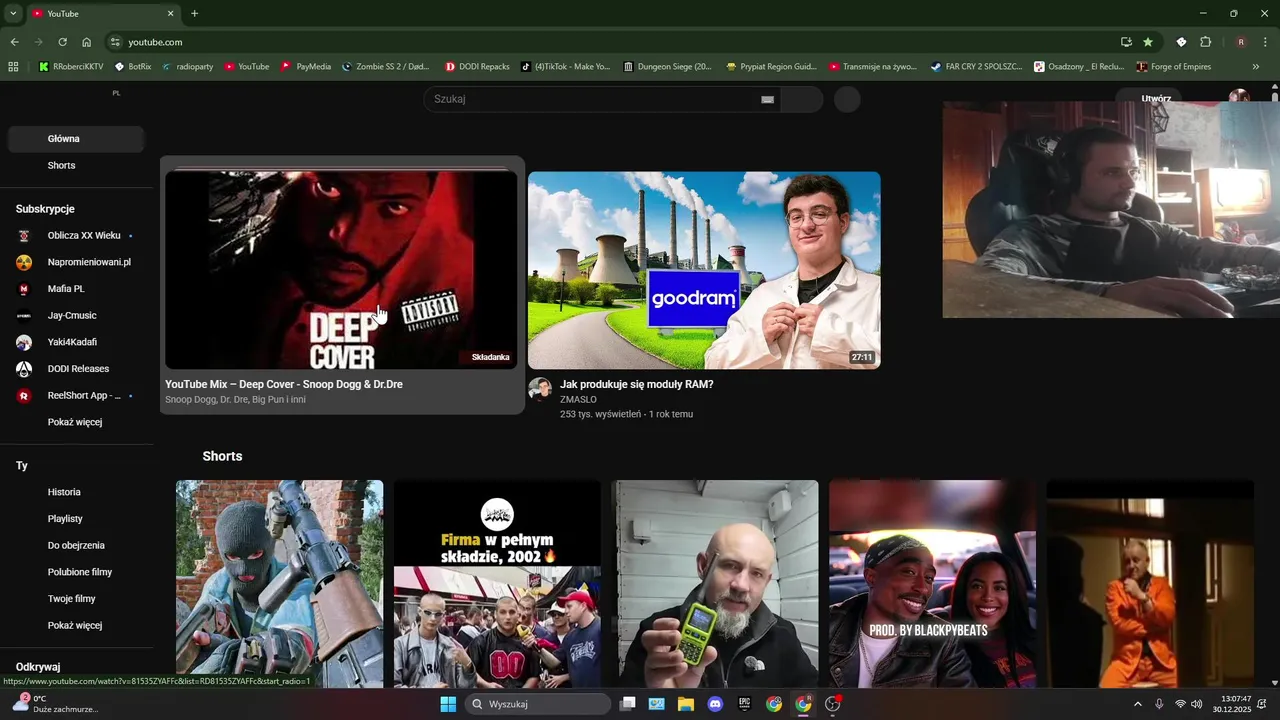Open the RRoberciKKTV bookmark
Screen dimensions: 1280x720
pos(71,67)
